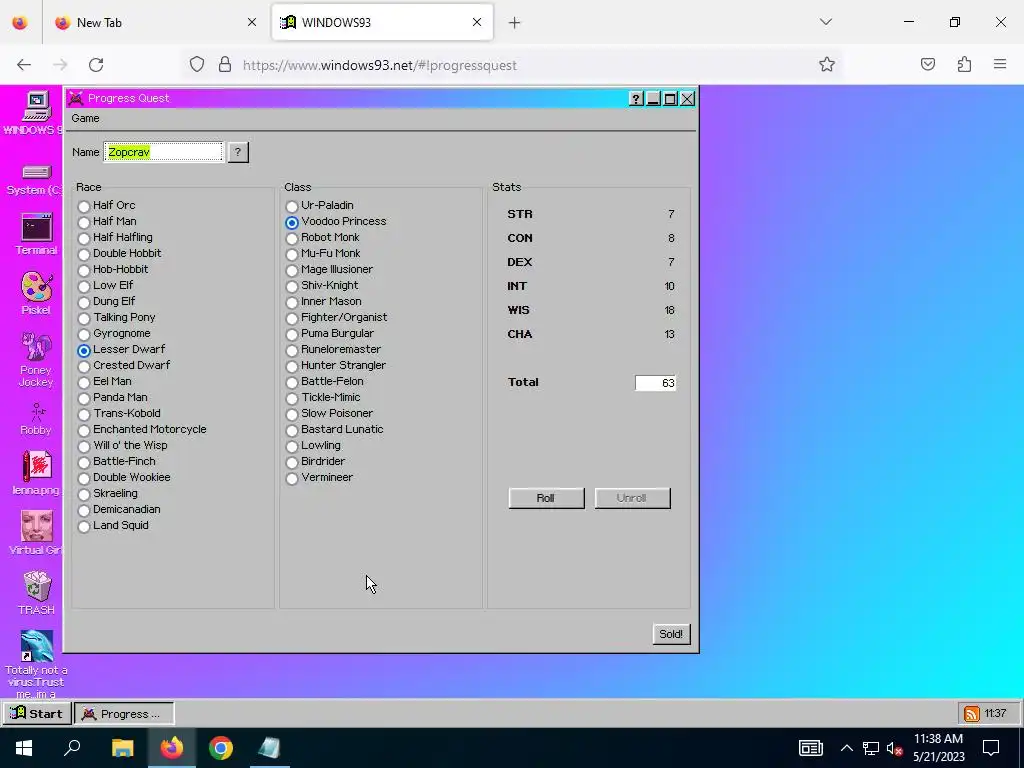
Task: Click the Firefox icon in the Windows taskbar
Action: (x=172, y=748)
